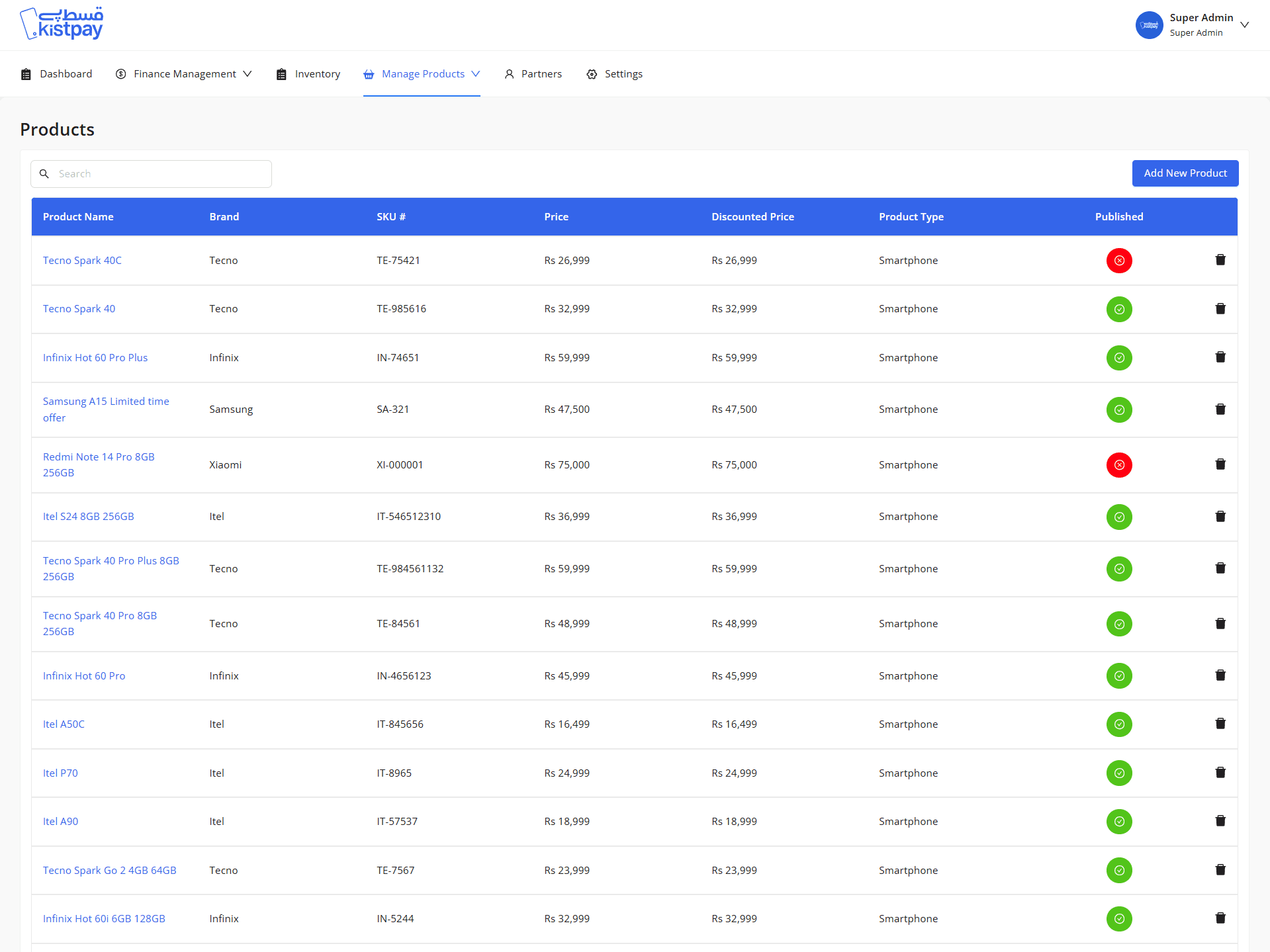Expand the Super Admin account menu

tap(1244, 25)
